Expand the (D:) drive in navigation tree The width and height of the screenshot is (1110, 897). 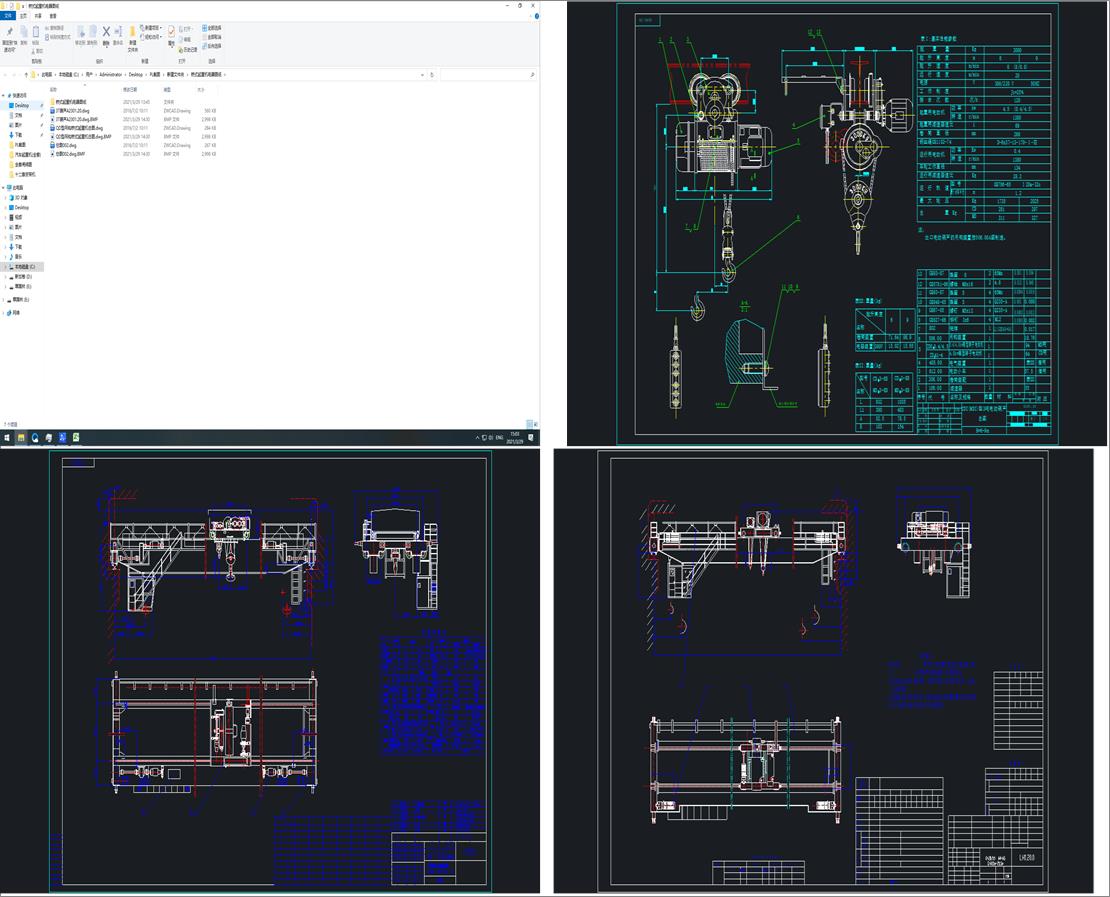pyautogui.click(x=6, y=277)
